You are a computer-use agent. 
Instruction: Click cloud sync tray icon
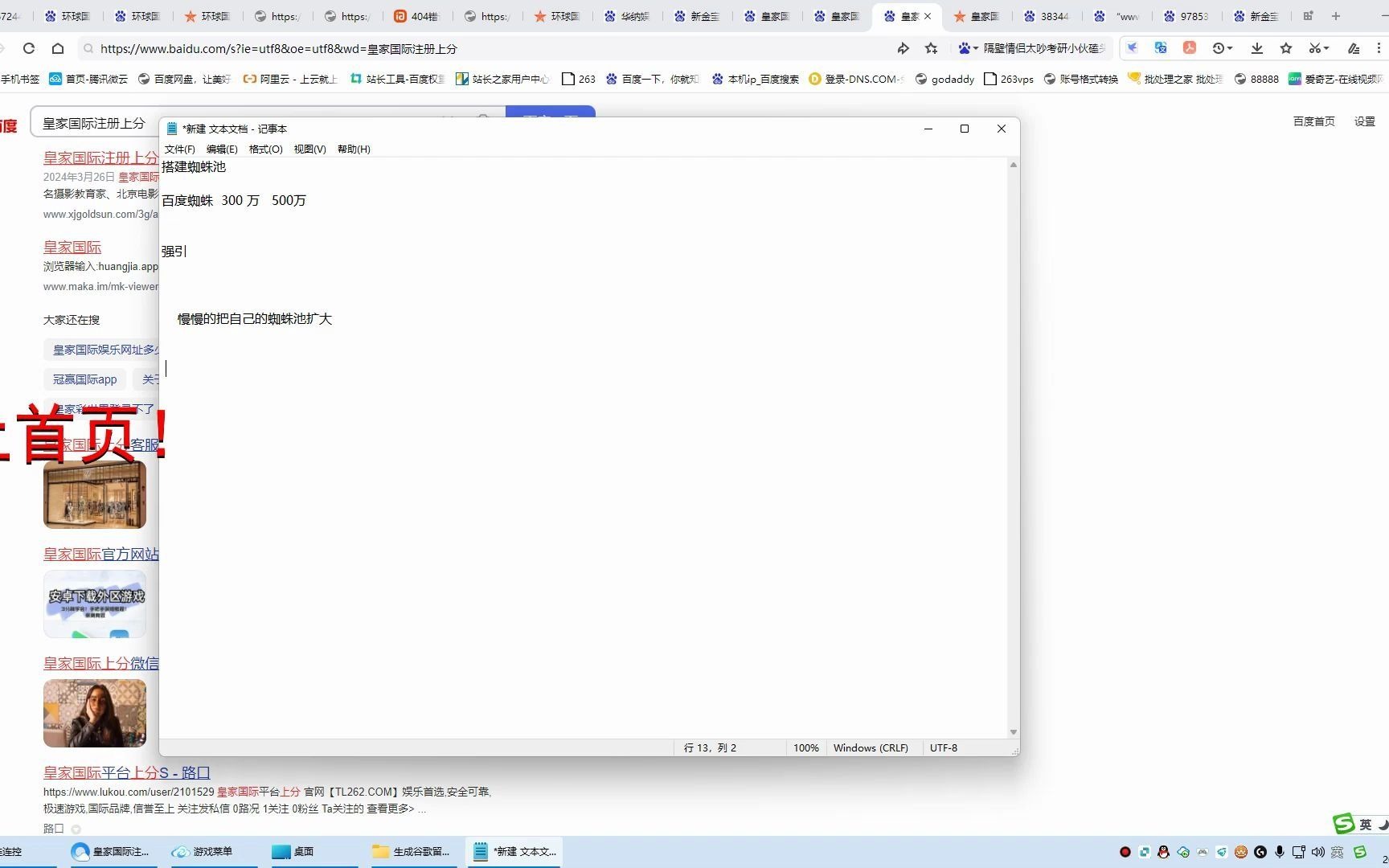[x=1183, y=852]
